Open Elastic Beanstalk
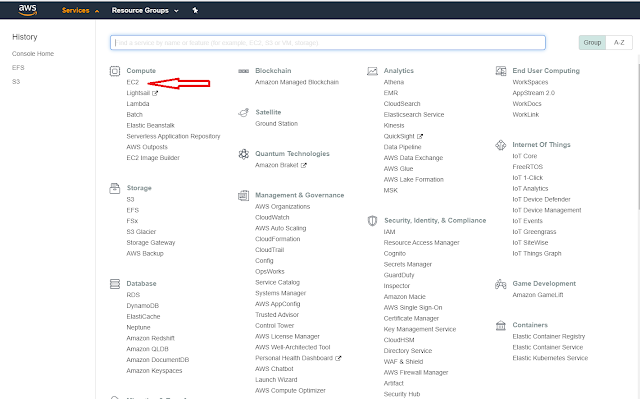 (151, 126)
